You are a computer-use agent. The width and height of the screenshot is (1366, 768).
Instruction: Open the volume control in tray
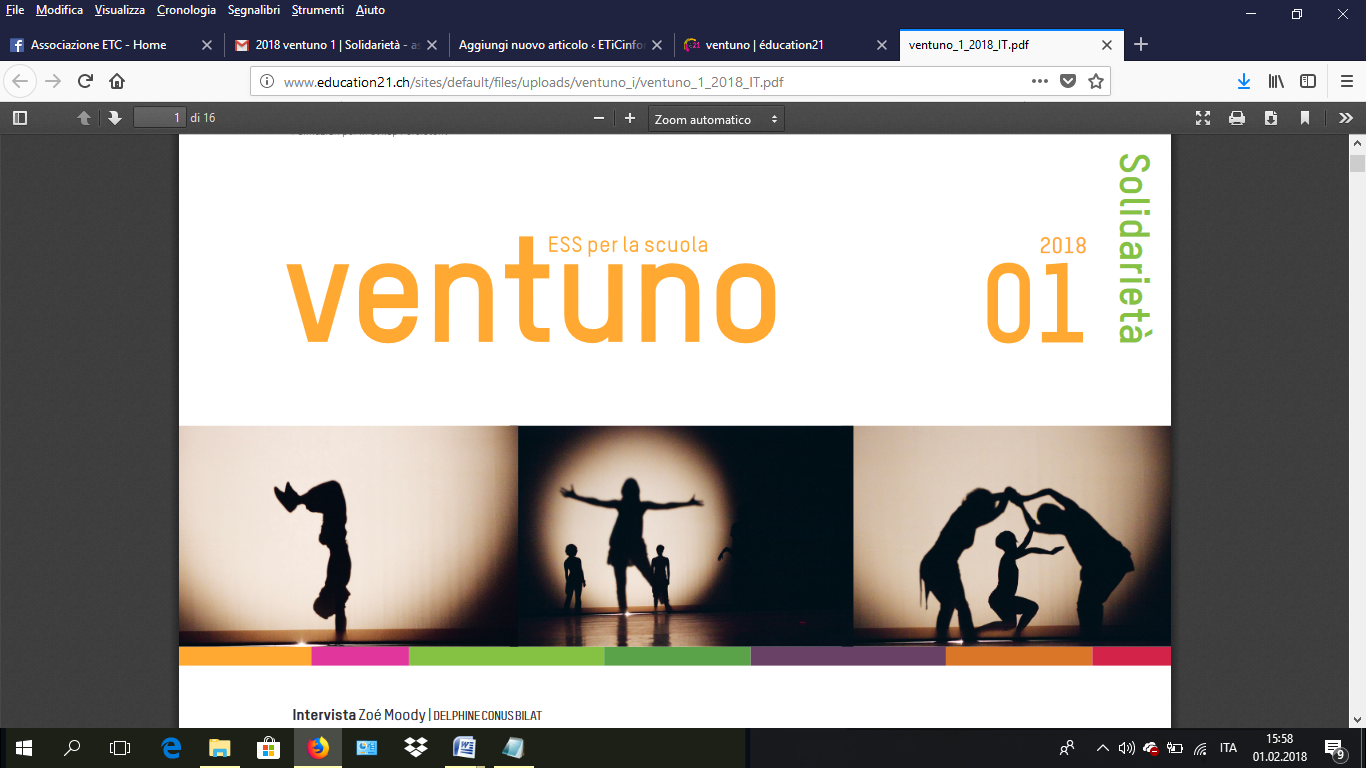[1126, 748]
